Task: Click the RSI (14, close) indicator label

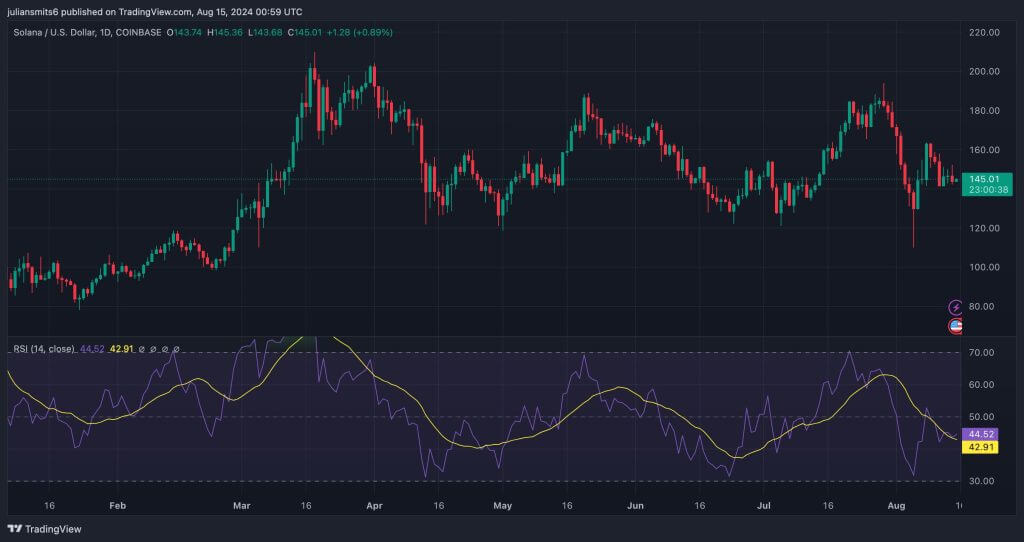Action: (x=44, y=349)
